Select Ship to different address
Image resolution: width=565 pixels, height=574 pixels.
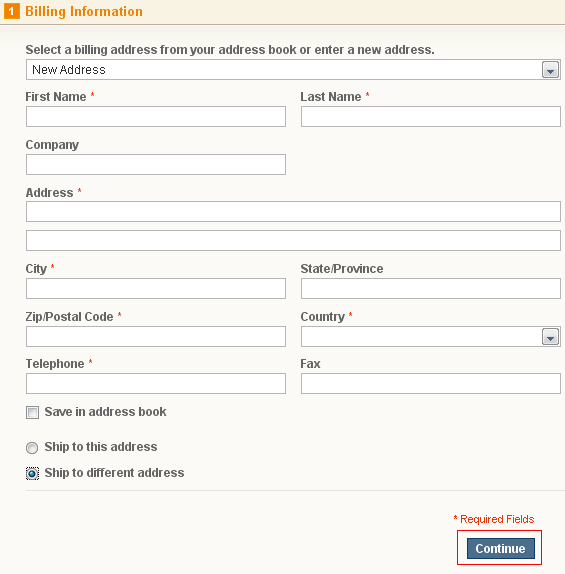(32, 473)
